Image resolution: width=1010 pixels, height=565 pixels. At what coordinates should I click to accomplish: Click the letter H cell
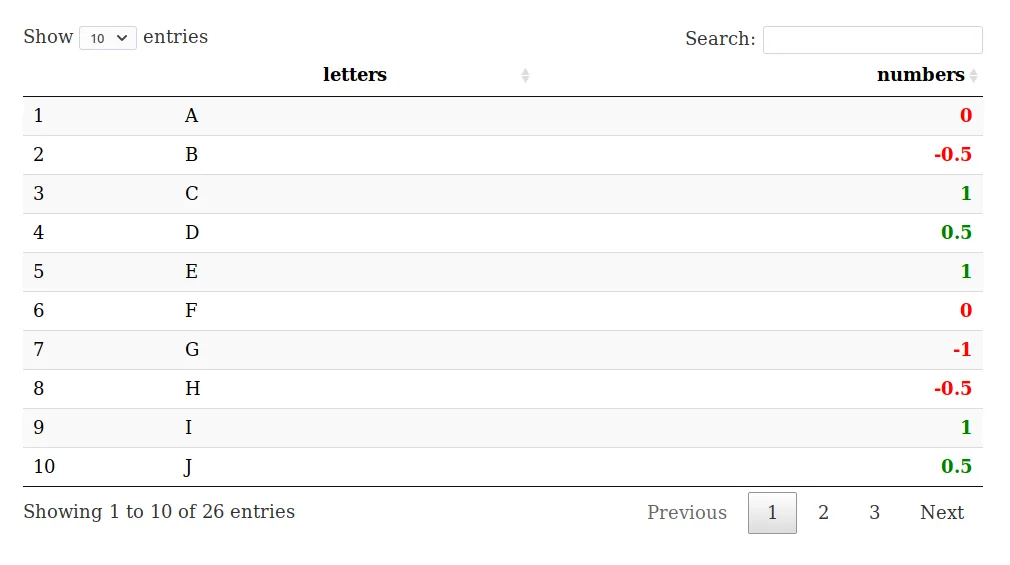point(193,389)
